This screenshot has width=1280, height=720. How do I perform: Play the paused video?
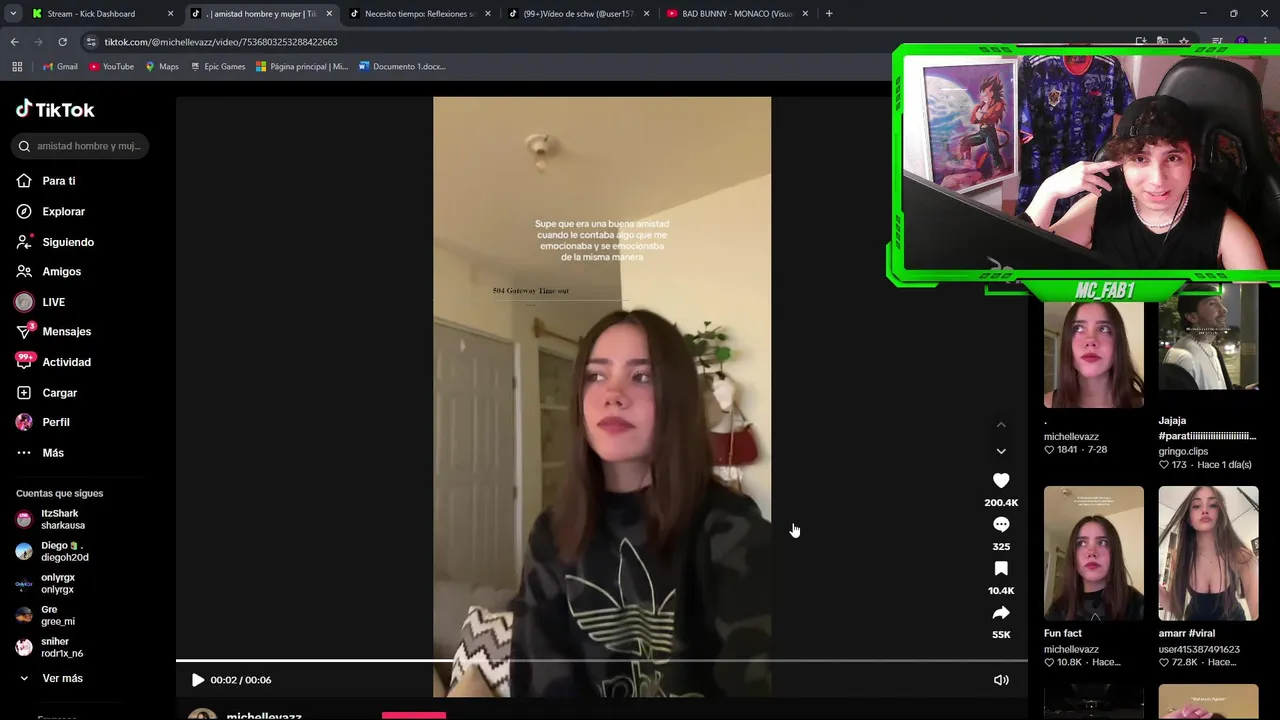click(198, 680)
